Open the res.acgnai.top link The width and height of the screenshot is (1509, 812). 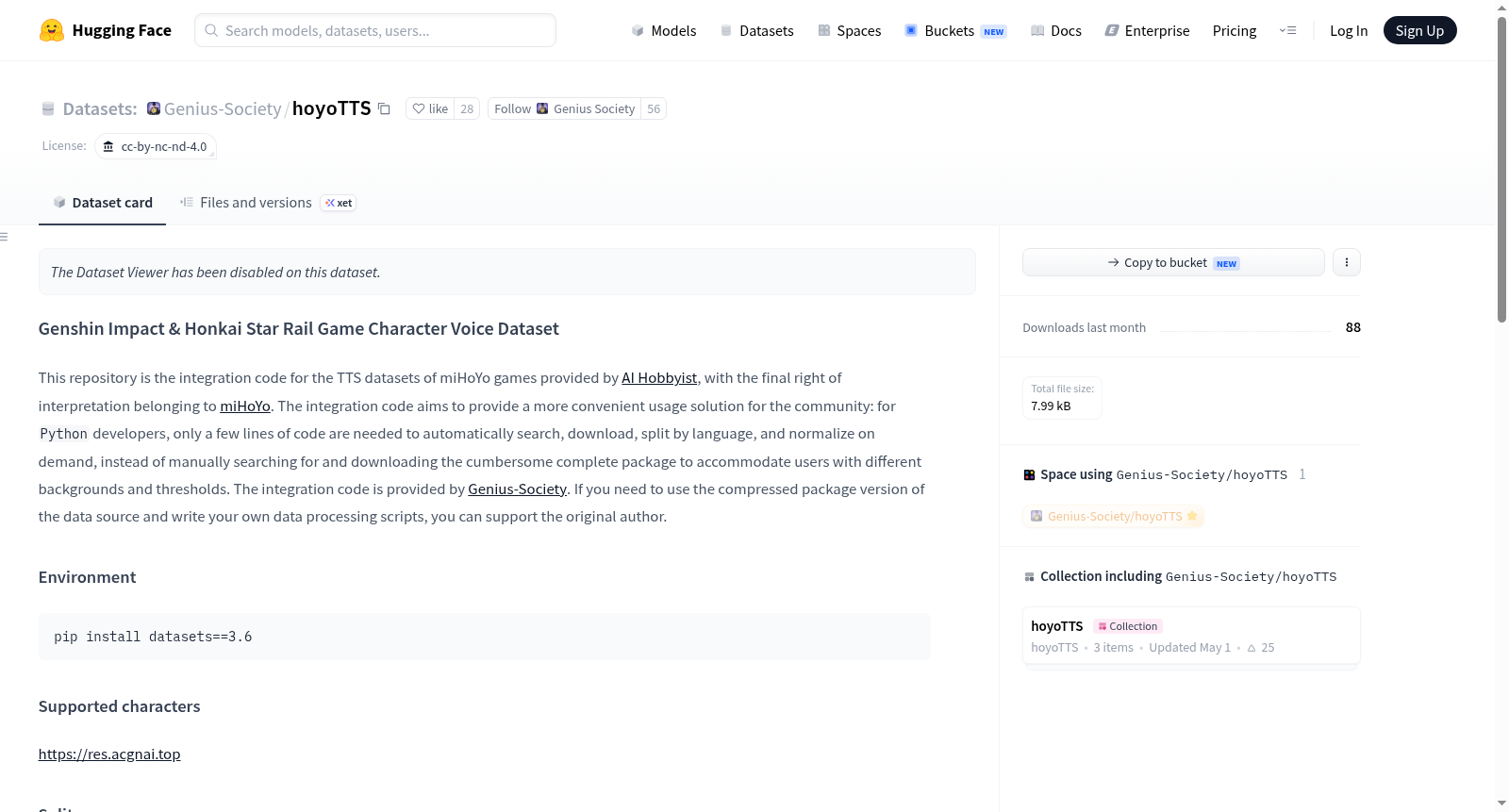(x=109, y=754)
